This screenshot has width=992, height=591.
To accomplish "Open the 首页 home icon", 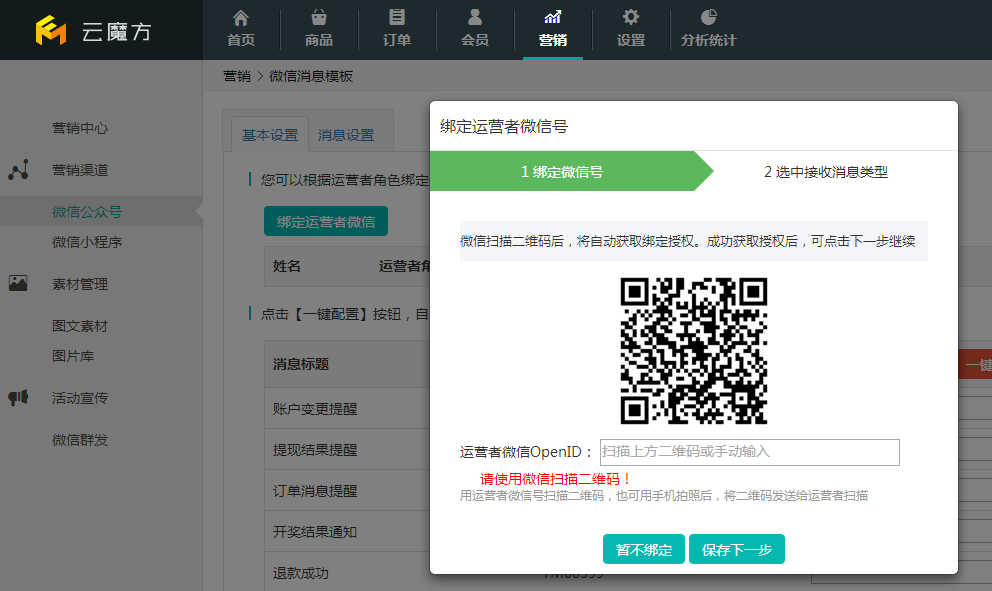I will (241, 17).
